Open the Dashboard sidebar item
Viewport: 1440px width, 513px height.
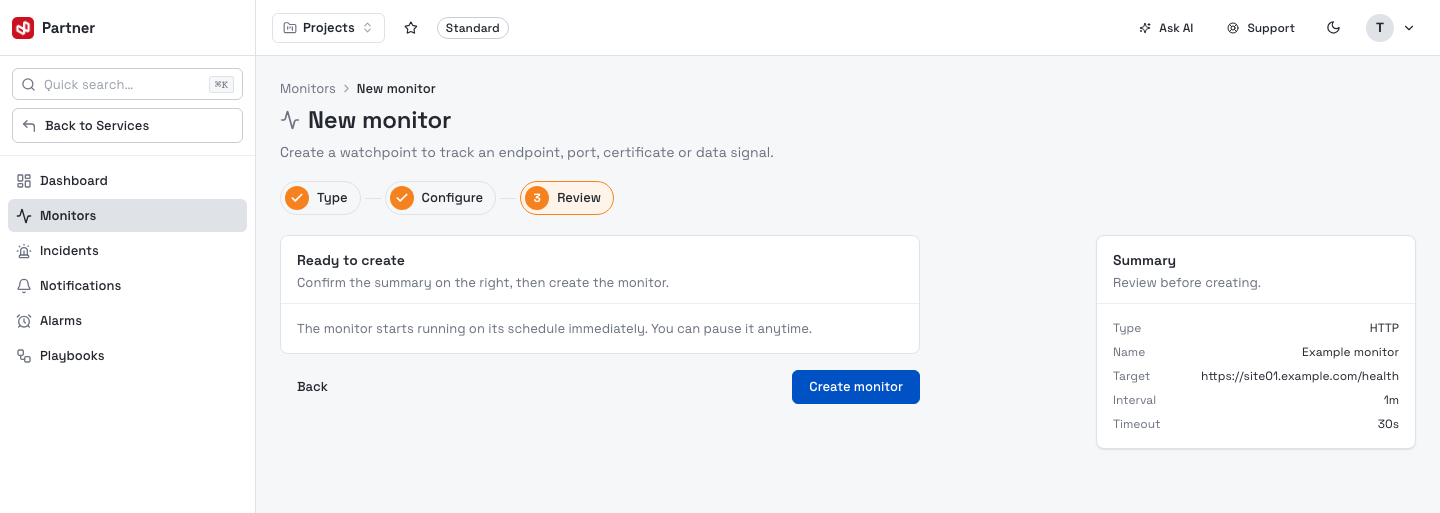click(127, 181)
